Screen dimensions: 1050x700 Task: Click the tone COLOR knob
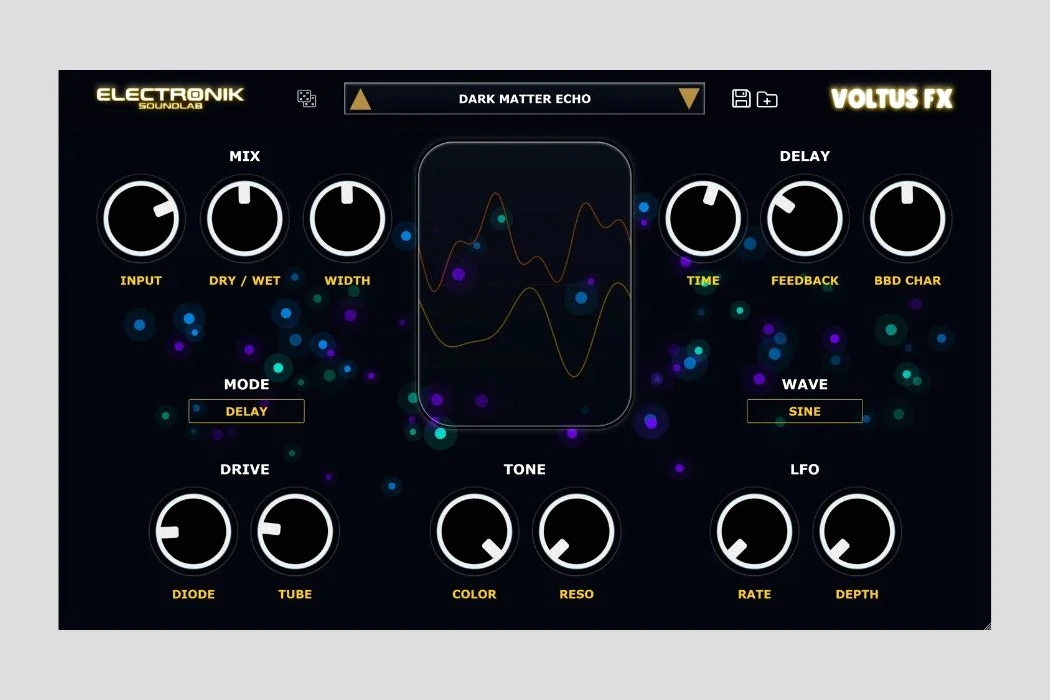click(474, 531)
